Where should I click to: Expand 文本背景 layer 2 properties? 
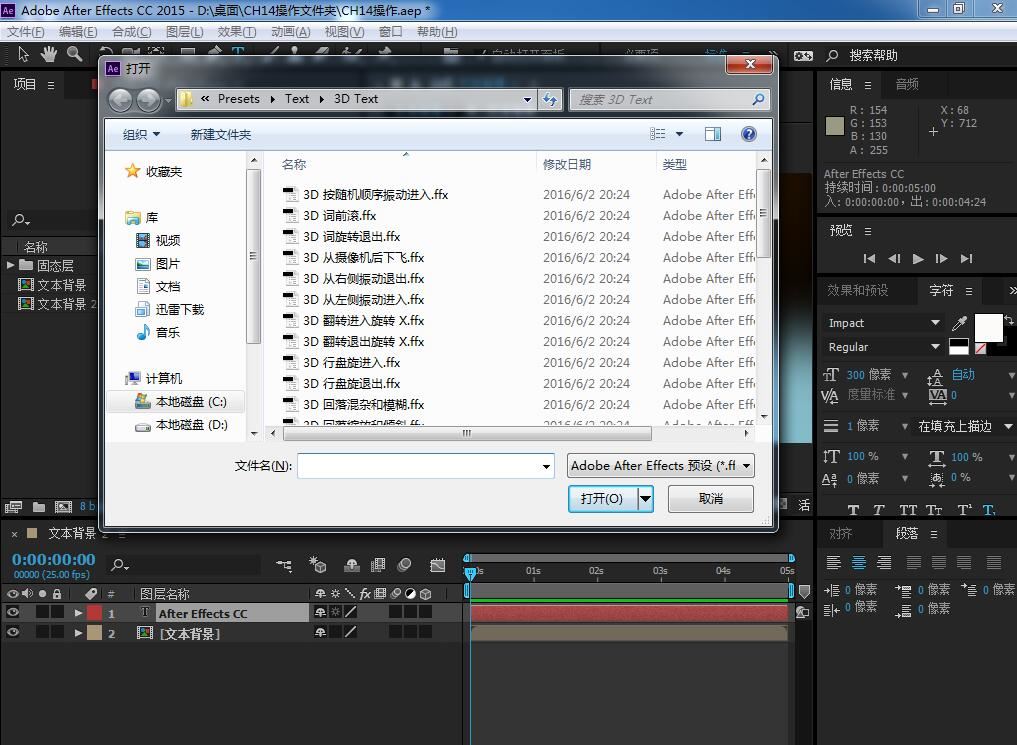(78, 633)
